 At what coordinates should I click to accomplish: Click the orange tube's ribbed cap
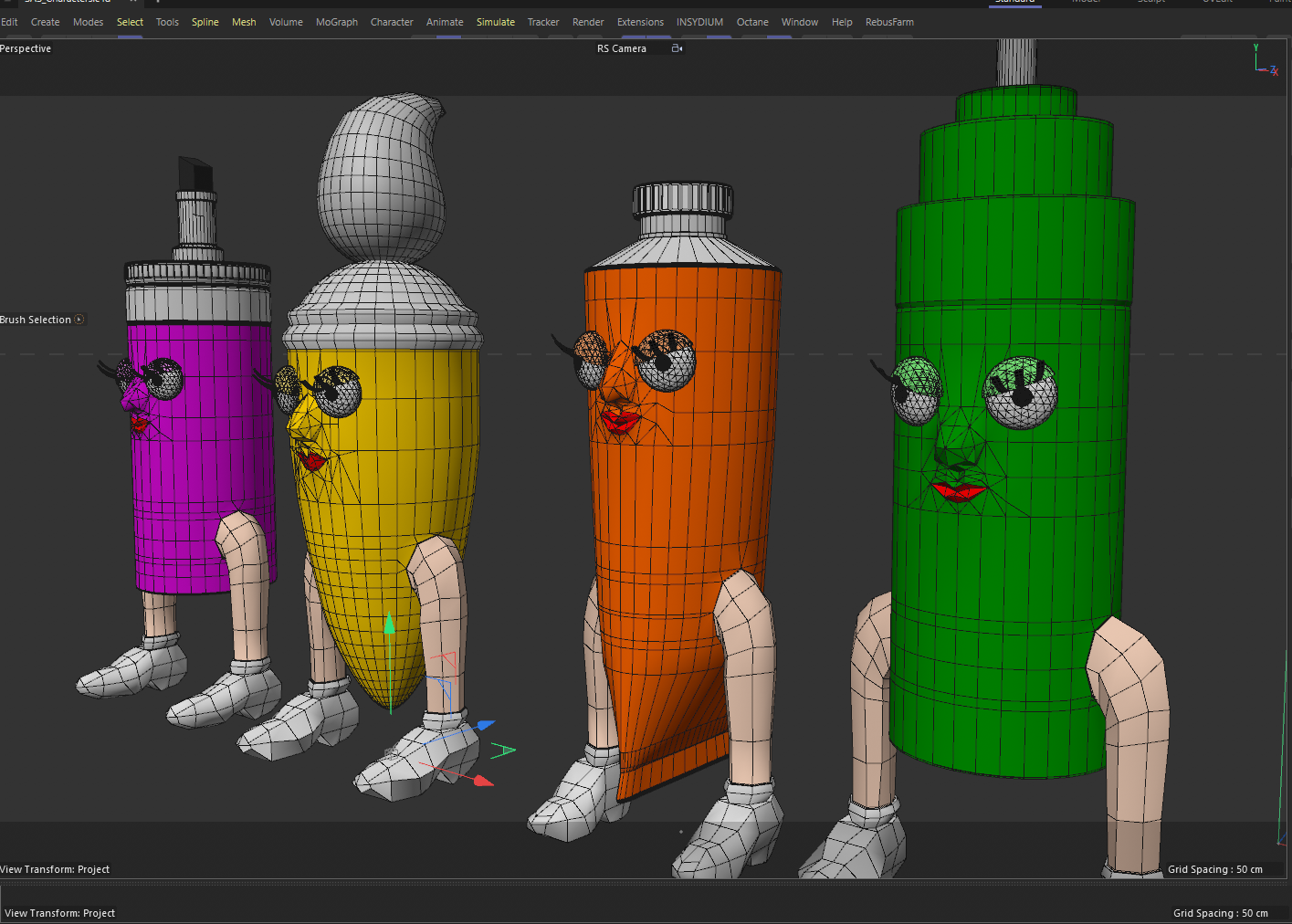click(683, 199)
